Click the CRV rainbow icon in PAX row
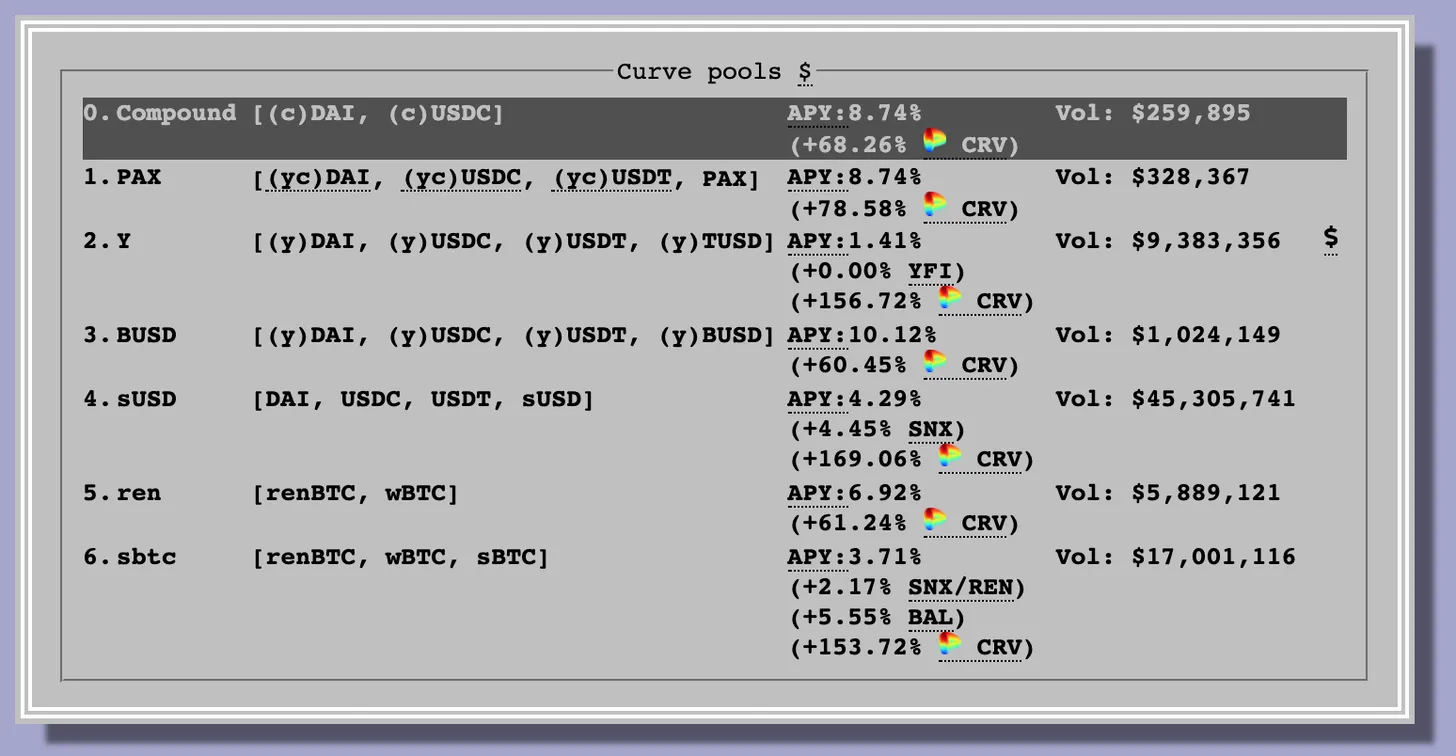The image size is (1456, 756). [935, 206]
